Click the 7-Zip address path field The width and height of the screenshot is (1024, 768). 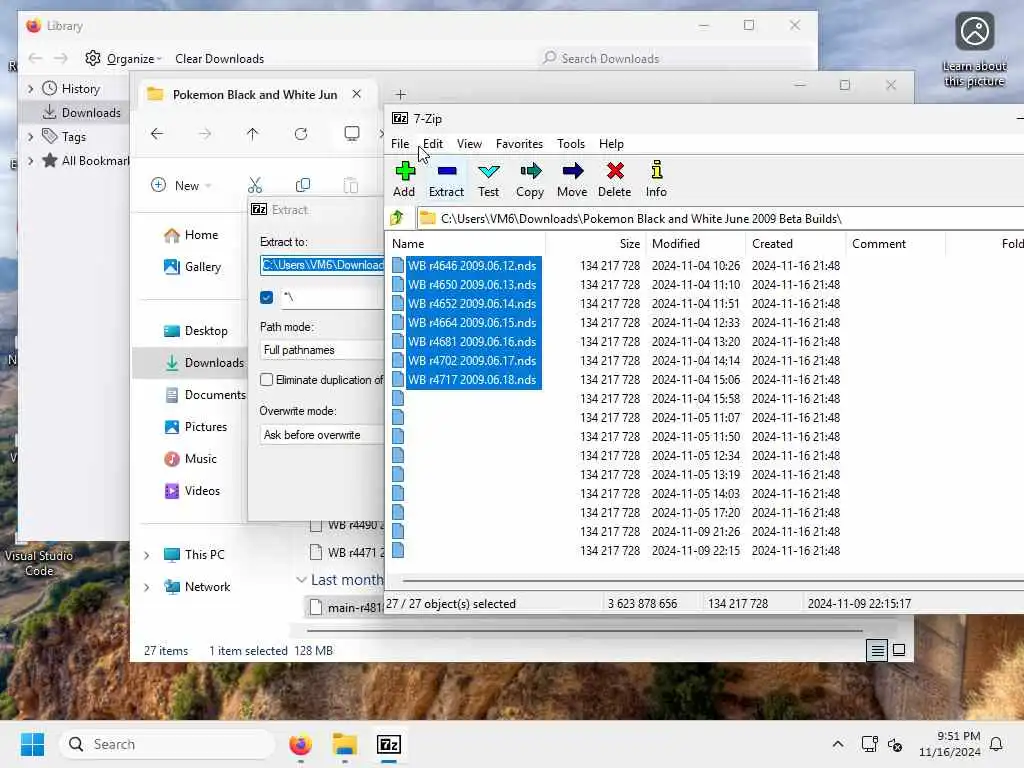tap(720, 219)
